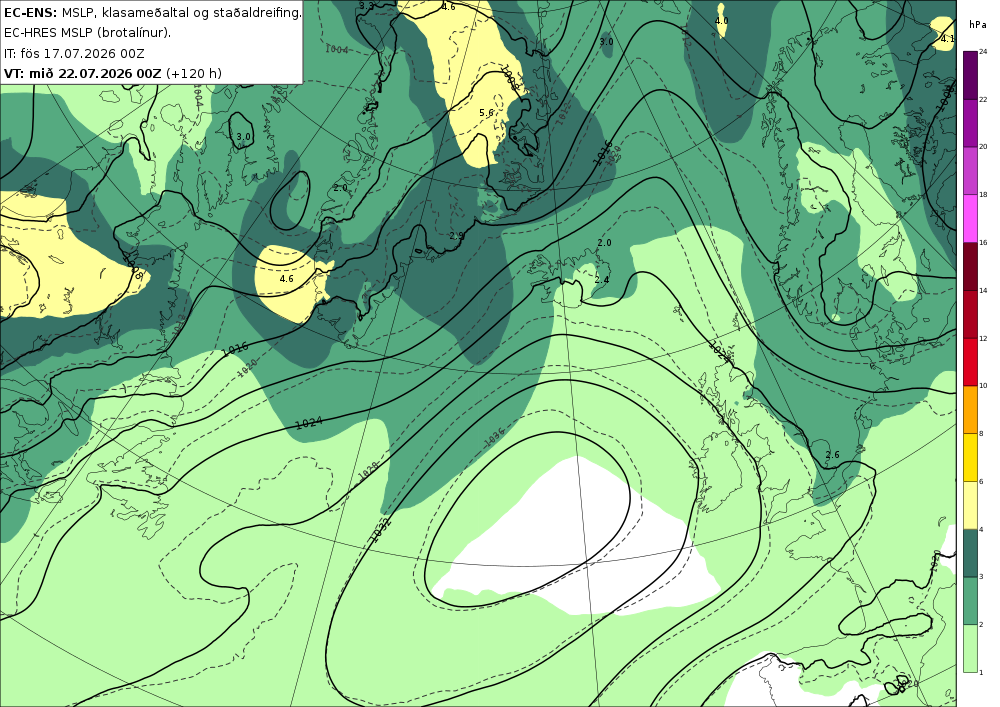Pick the dark green 3–4 hPa legend swatch
1000x707 pixels.
(x=970, y=553)
